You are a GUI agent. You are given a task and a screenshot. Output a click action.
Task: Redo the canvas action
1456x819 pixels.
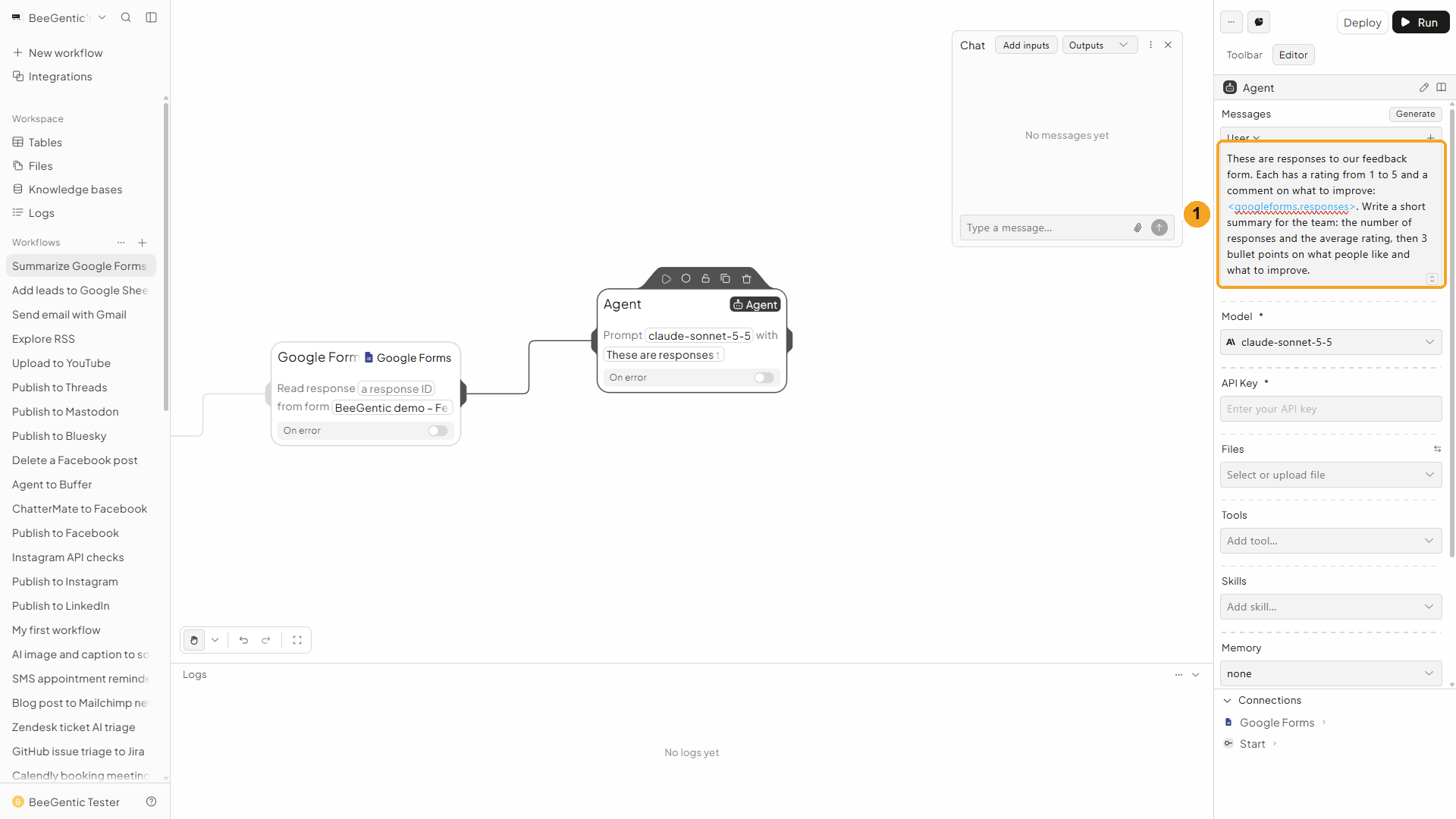[266, 640]
